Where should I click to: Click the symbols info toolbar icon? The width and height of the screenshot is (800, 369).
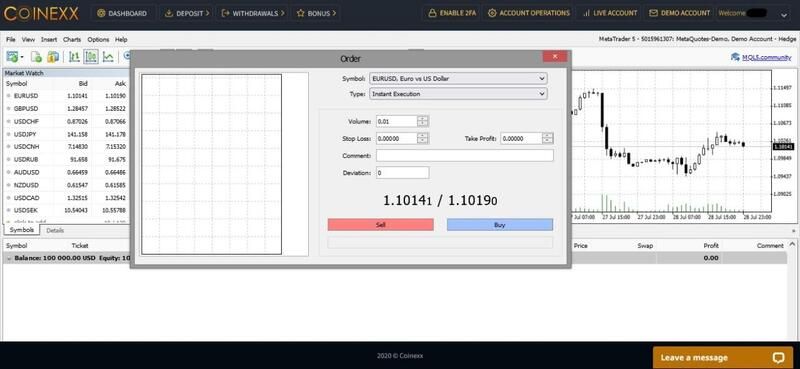(53, 57)
